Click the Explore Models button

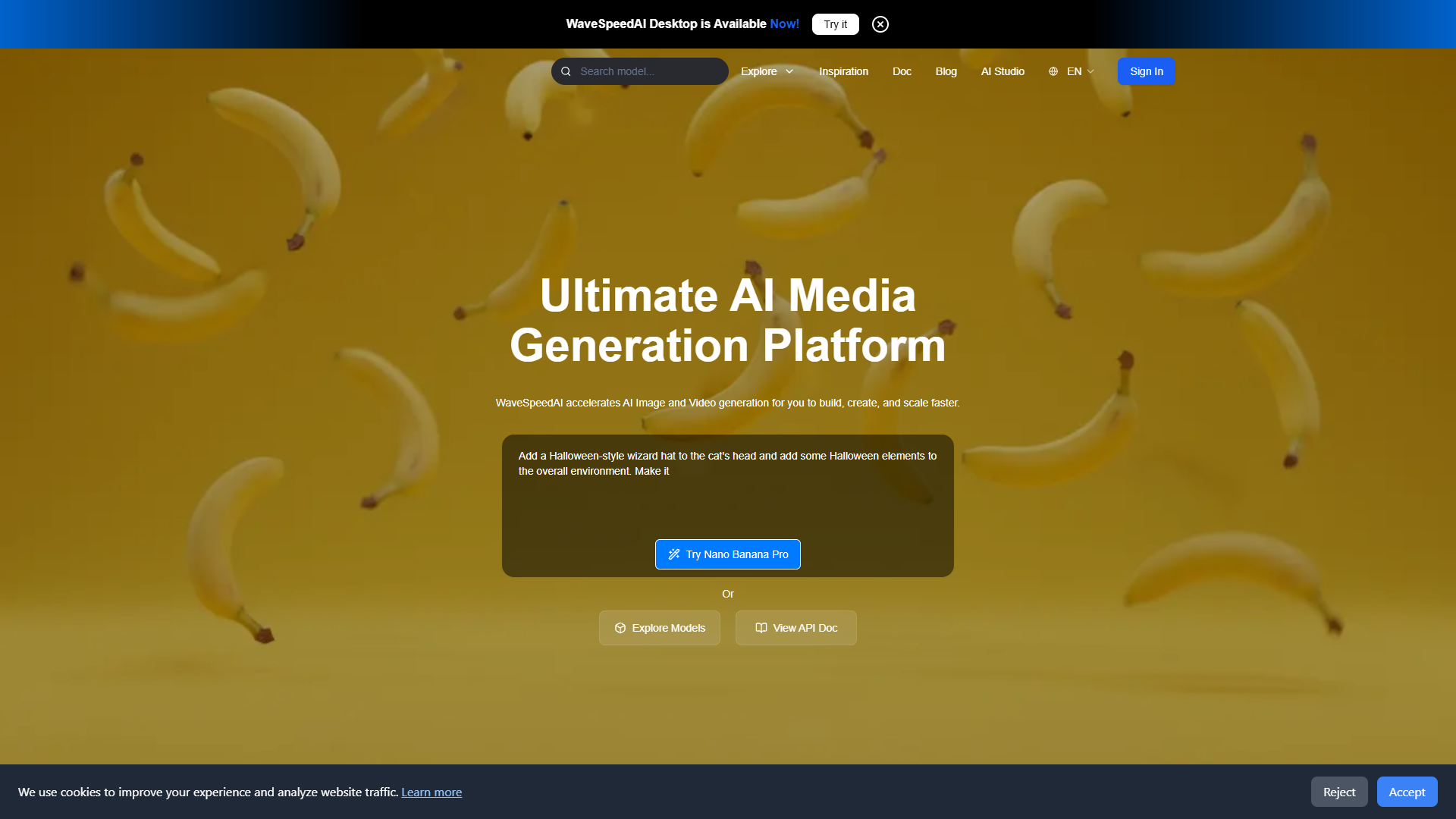[x=660, y=628]
